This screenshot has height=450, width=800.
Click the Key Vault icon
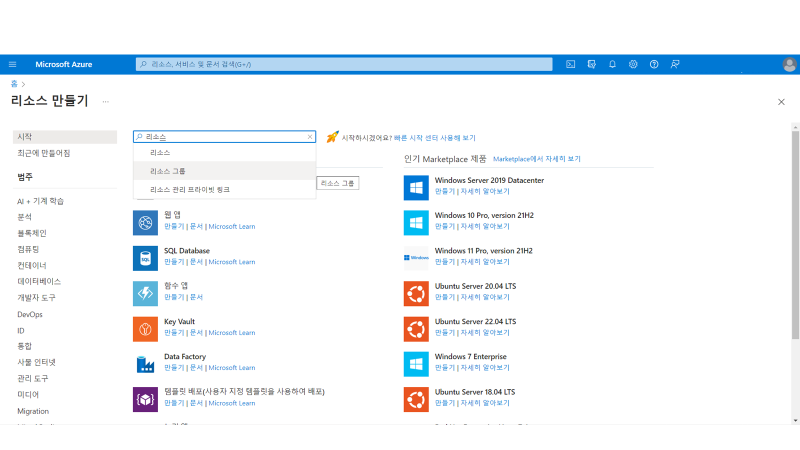click(x=145, y=329)
